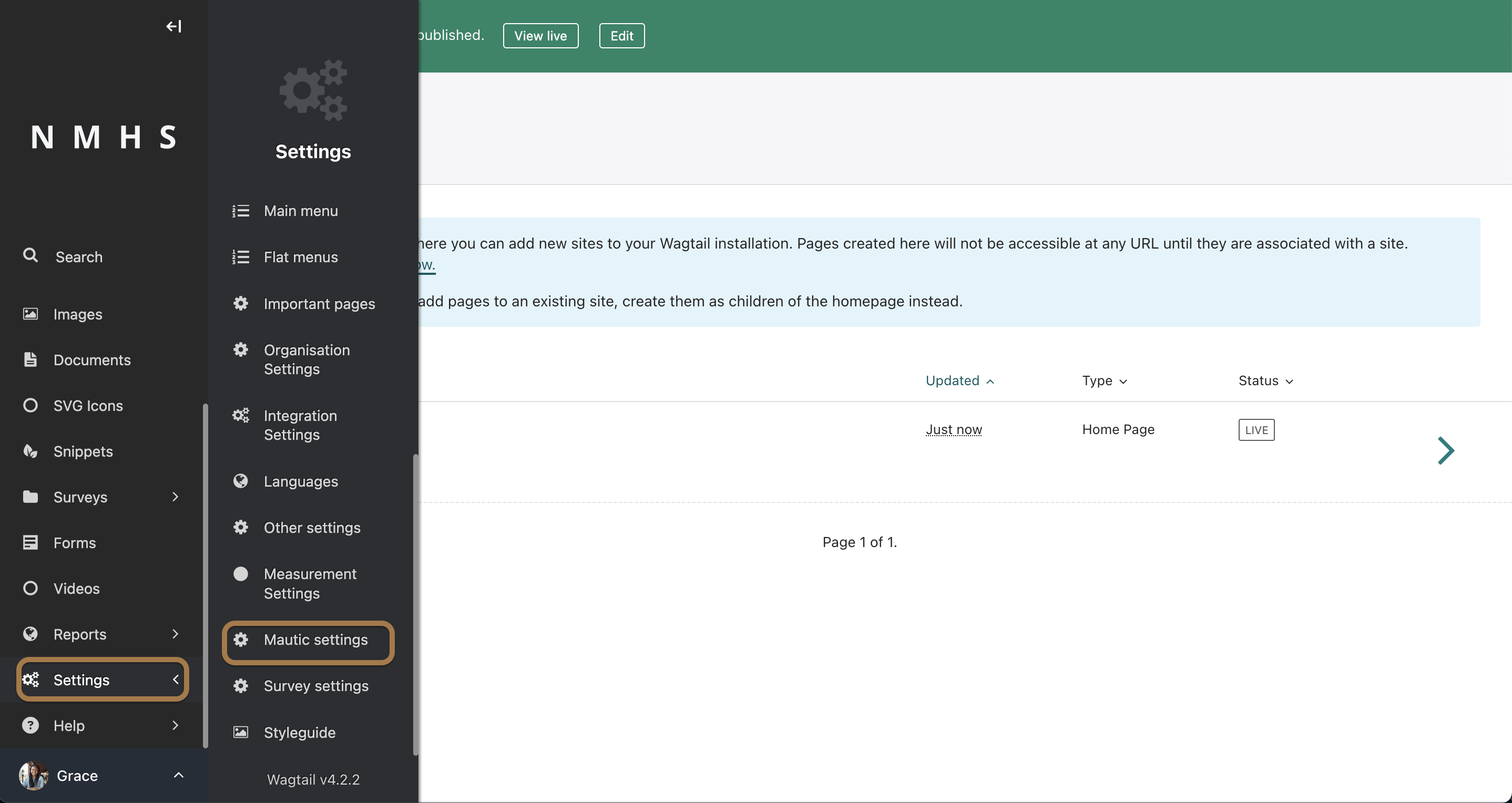The width and height of the screenshot is (1512, 803).
Task: Click View live button
Action: pos(540,35)
